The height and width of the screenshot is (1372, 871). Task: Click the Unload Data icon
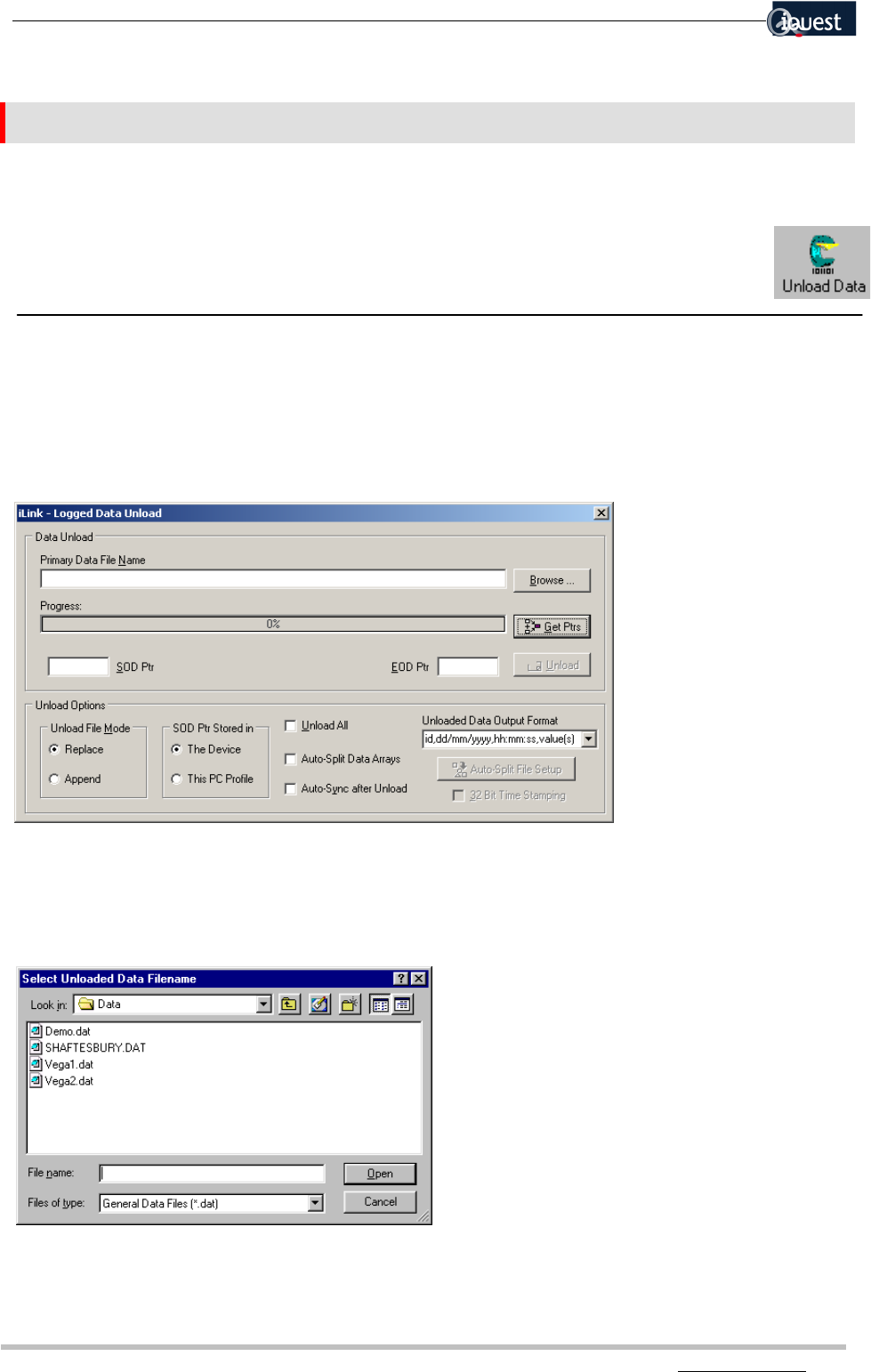[822, 262]
